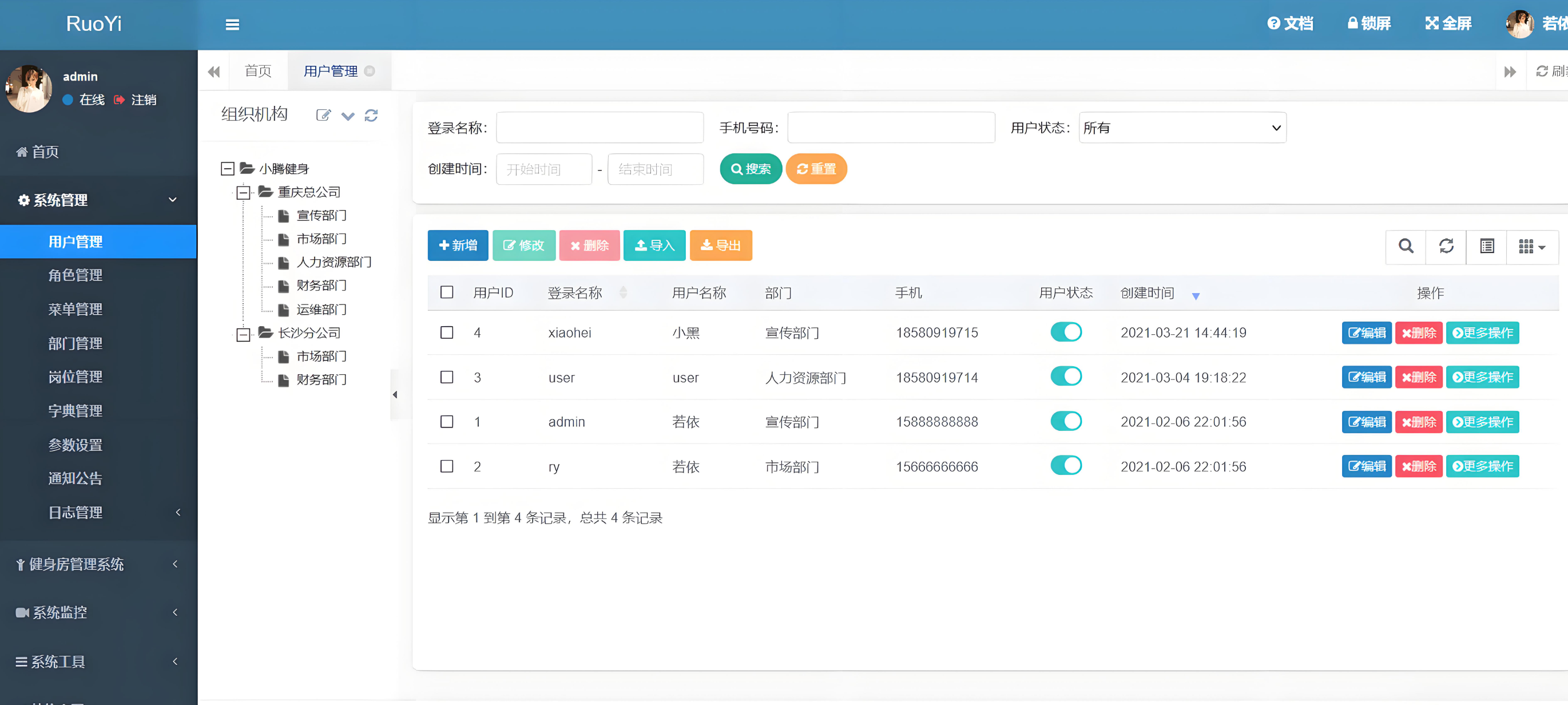Click the hamburger menu icon in header
This screenshot has height=705, width=1568.
click(232, 25)
